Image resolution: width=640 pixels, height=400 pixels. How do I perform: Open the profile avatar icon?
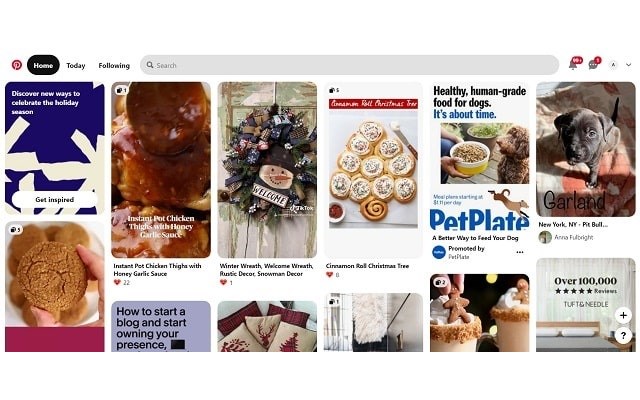(613, 65)
